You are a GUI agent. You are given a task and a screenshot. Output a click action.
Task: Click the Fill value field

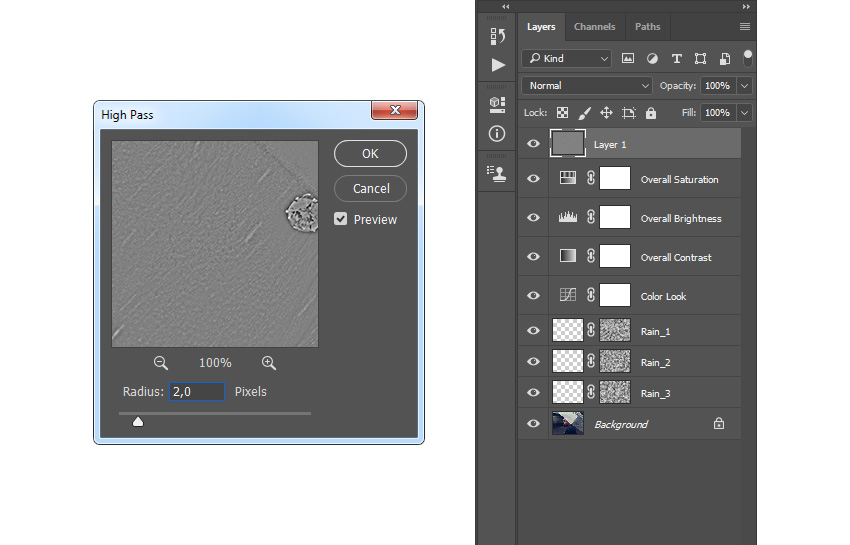click(718, 113)
